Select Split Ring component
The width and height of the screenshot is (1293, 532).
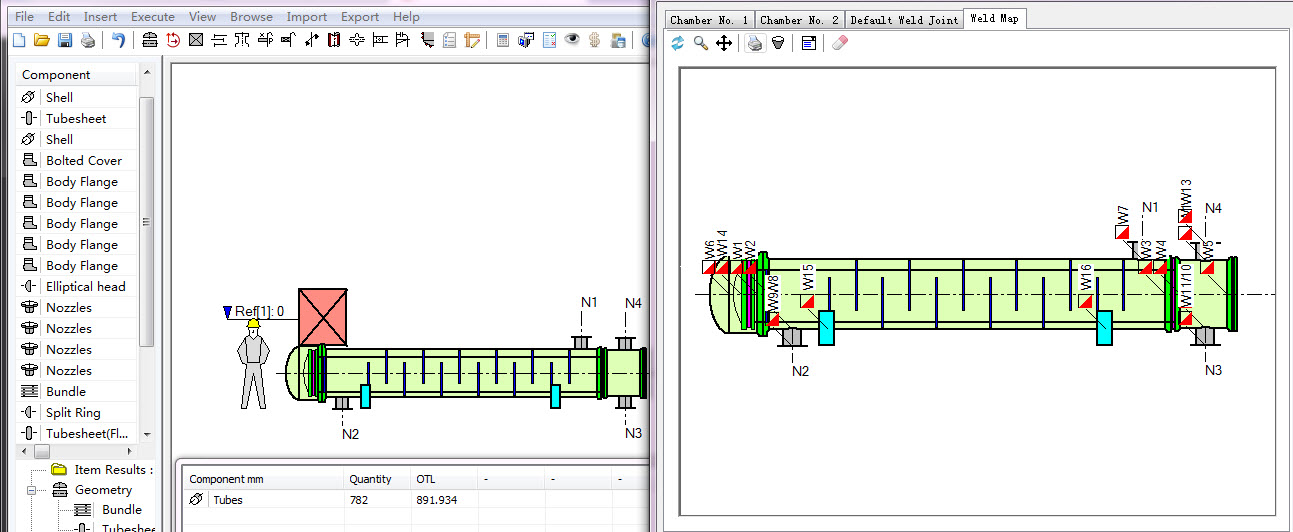coord(76,412)
